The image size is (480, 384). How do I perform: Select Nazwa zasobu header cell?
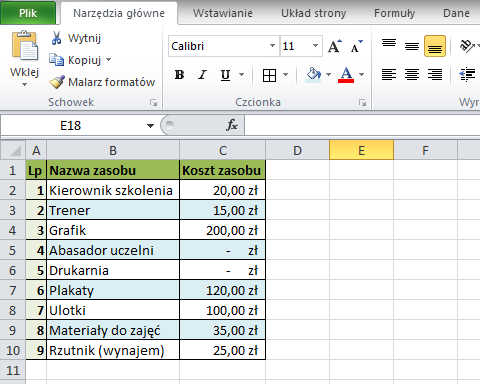click(113, 170)
